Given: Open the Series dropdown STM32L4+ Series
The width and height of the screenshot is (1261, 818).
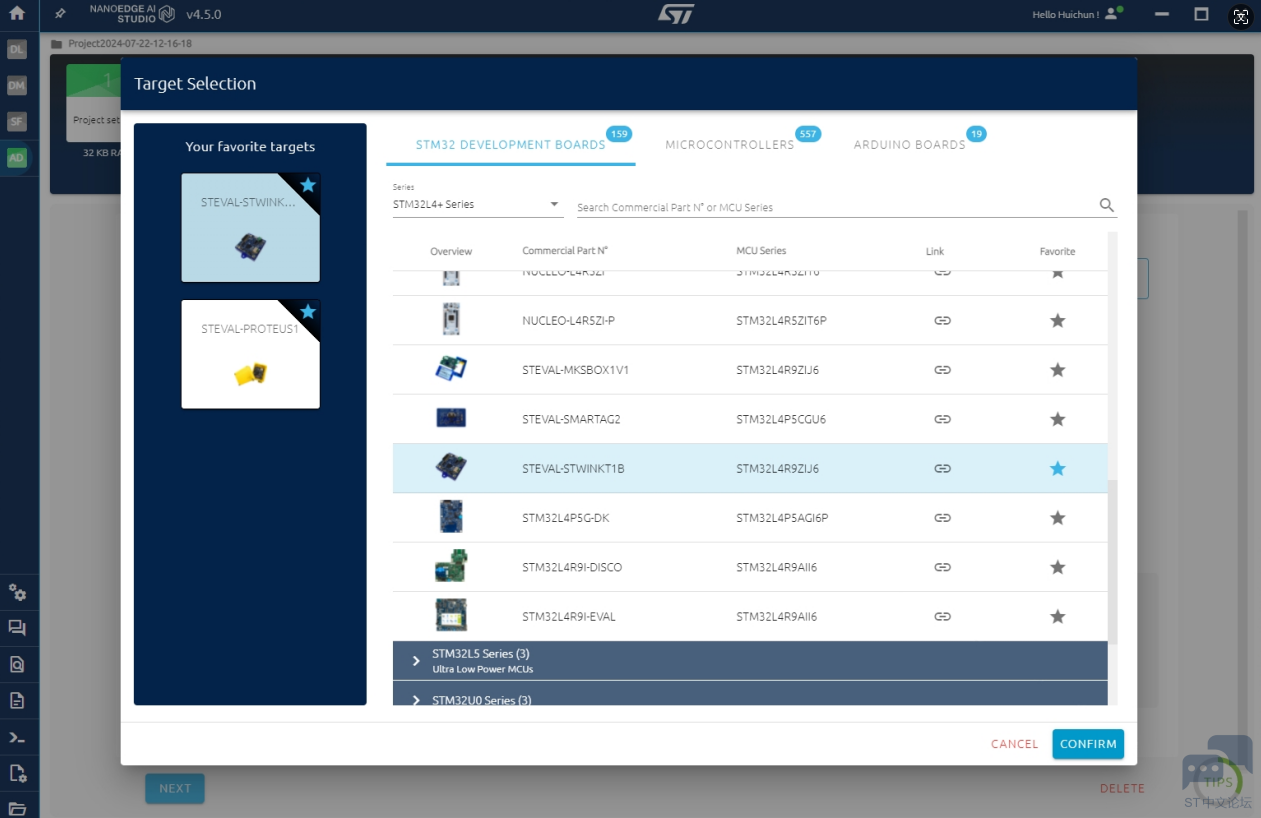Looking at the screenshot, I should 478,204.
